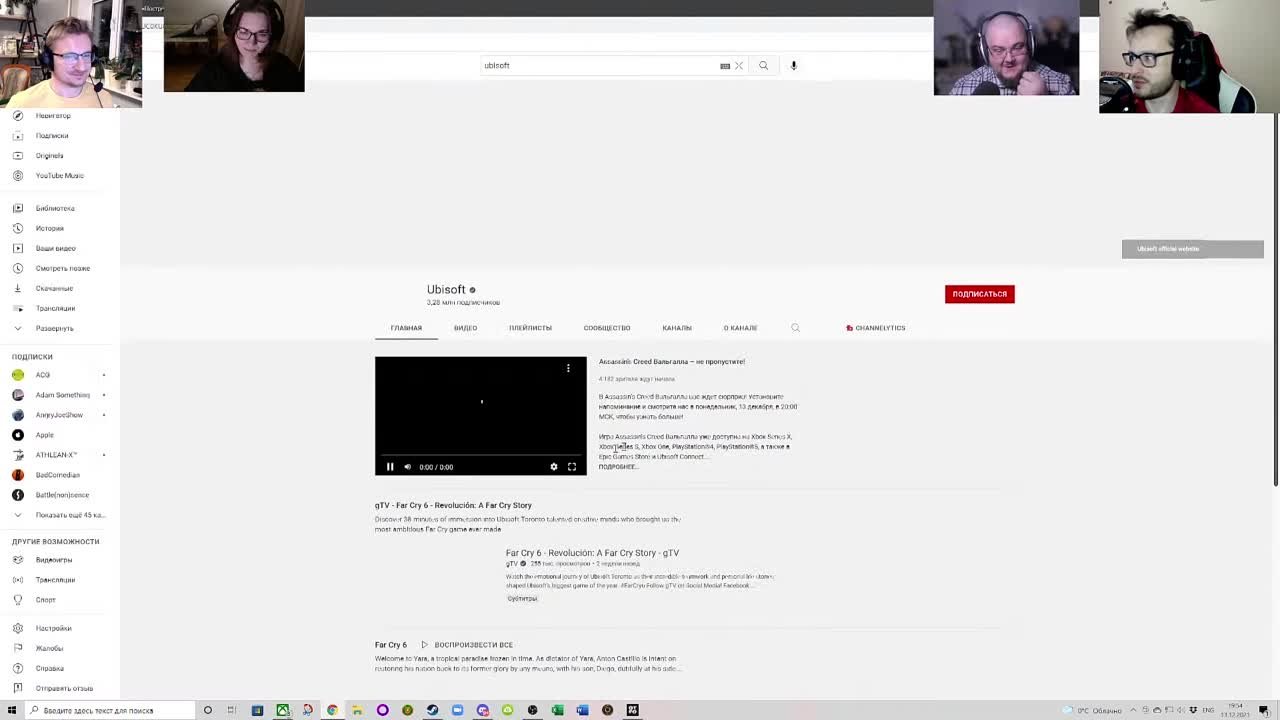Click the search field containing ubisoft
This screenshot has height=720, width=1280.
tap(598, 65)
